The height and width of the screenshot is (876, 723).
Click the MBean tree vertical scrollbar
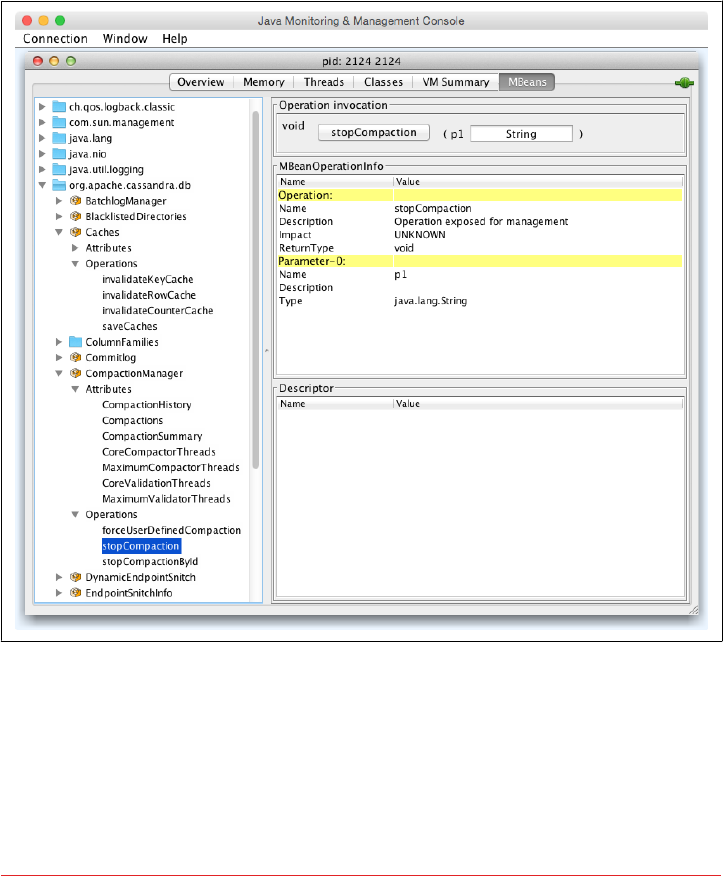pos(255,291)
